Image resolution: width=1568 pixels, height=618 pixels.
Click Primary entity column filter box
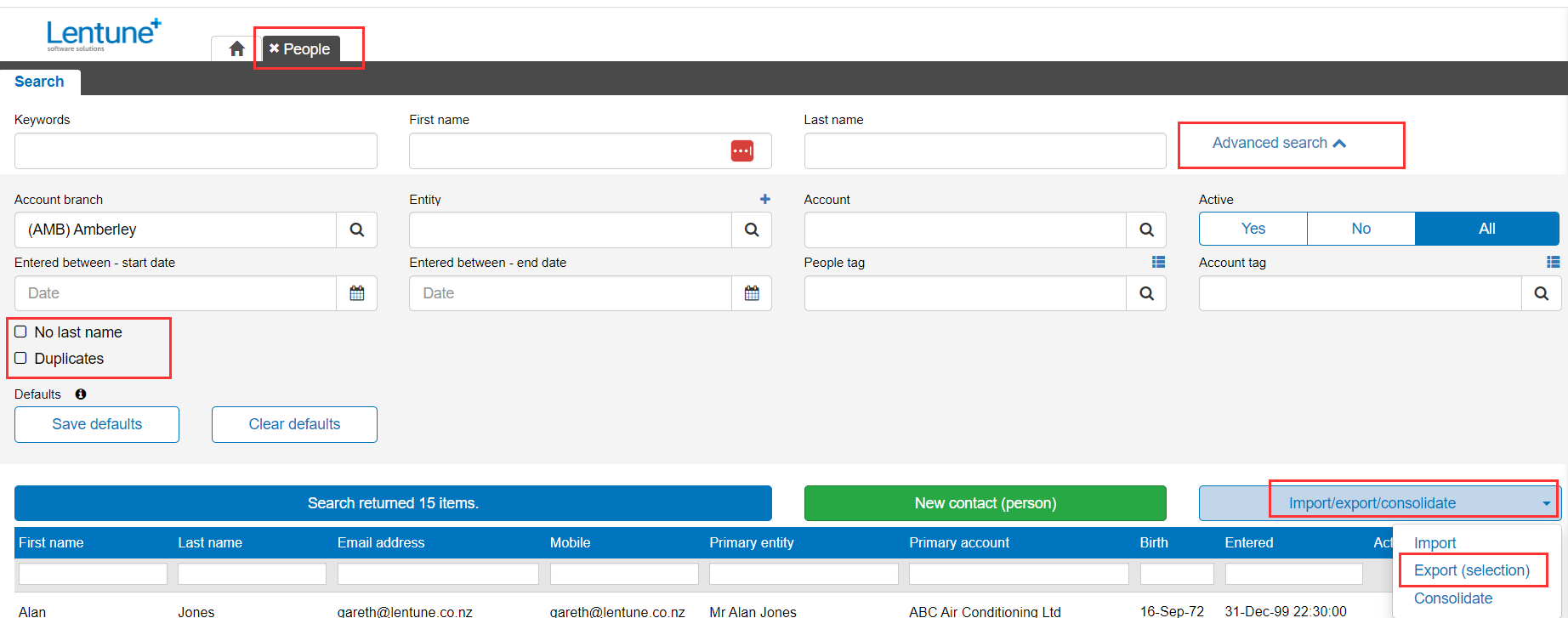(804, 574)
